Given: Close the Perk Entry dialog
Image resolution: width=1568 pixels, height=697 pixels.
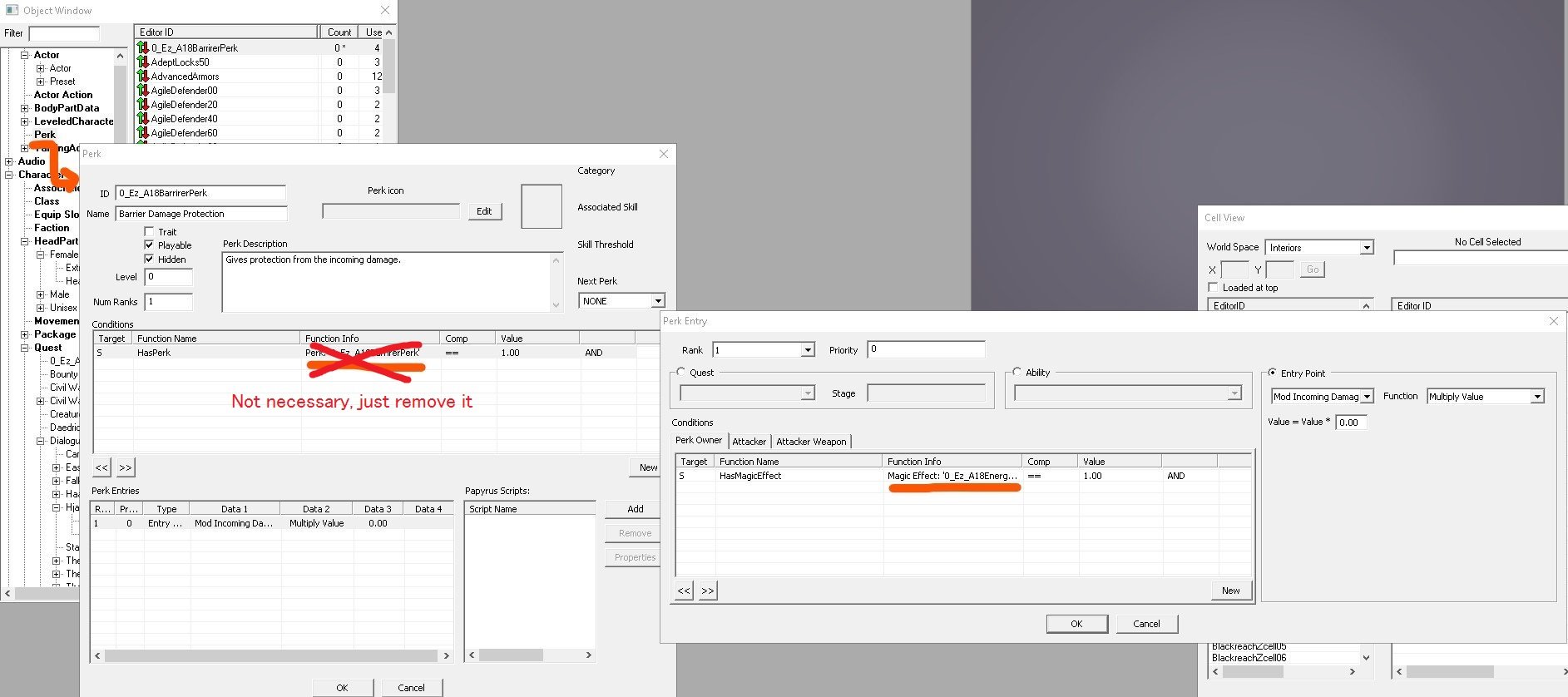Looking at the screenshot, I should (1553, 321).
